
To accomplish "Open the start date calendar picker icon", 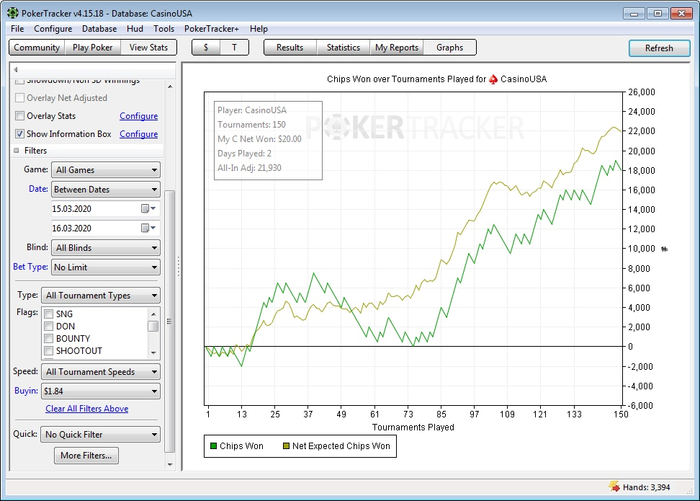I will click(145, 208).
